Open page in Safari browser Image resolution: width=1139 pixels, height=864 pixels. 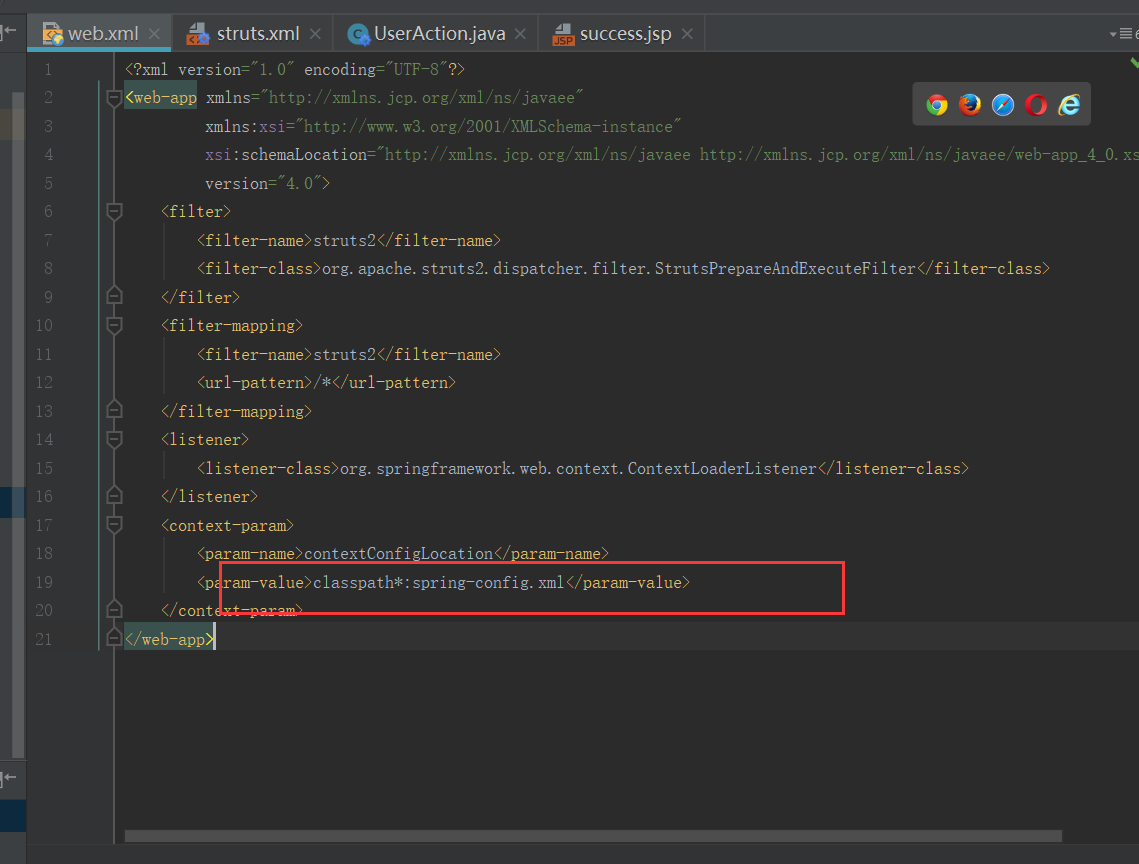(x=1003, y=105)
